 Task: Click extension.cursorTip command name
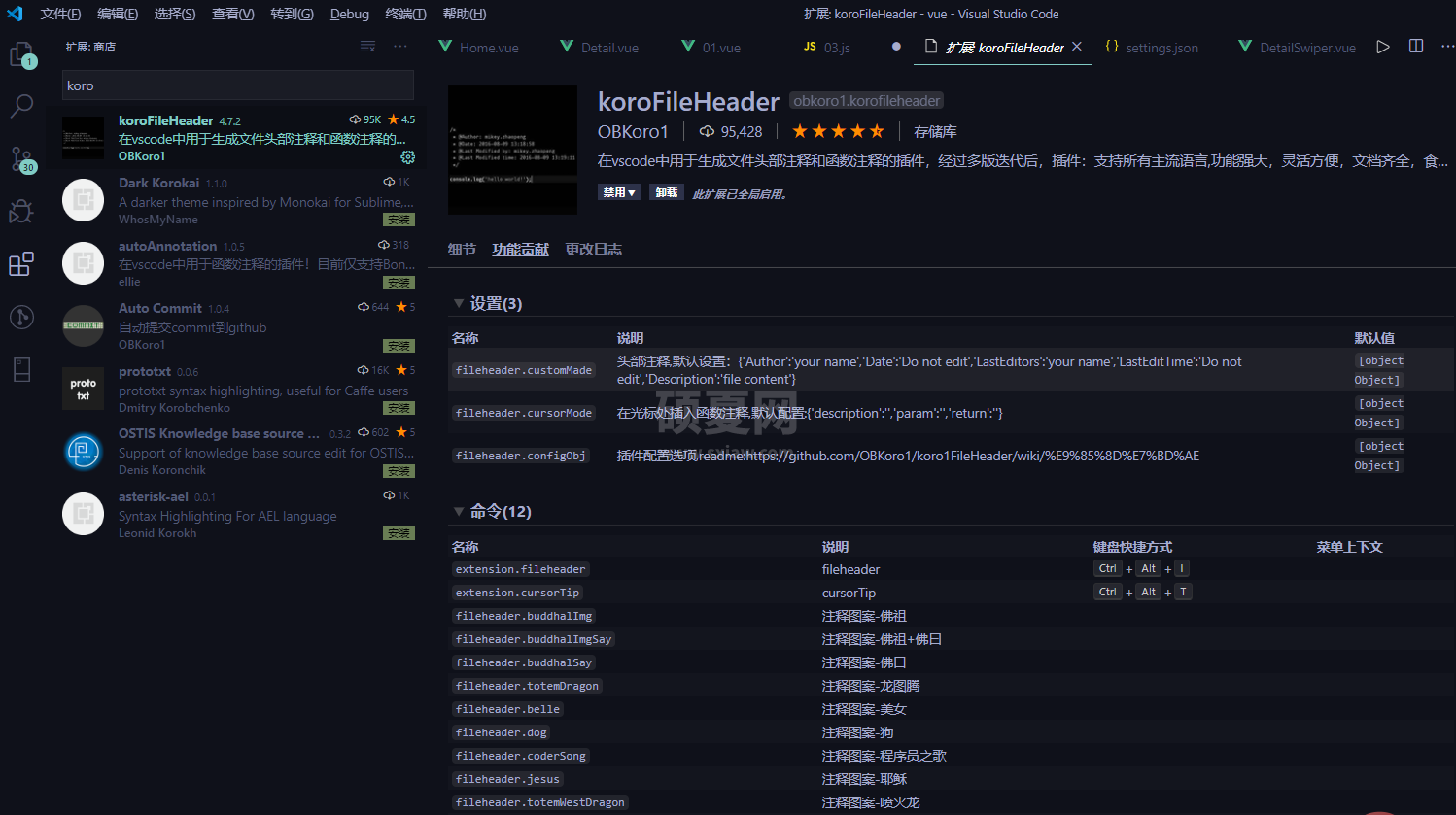[x=517, y=593]
